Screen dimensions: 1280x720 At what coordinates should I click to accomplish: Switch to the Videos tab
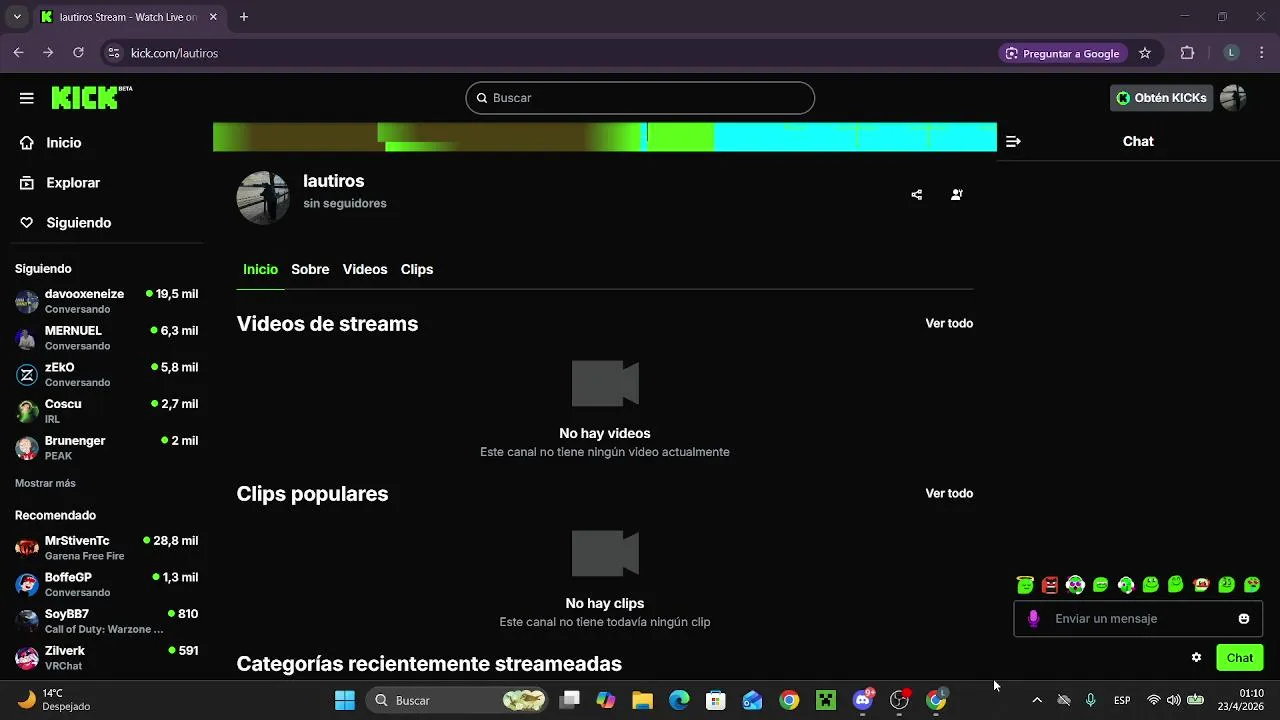click(x=365, y=270)
